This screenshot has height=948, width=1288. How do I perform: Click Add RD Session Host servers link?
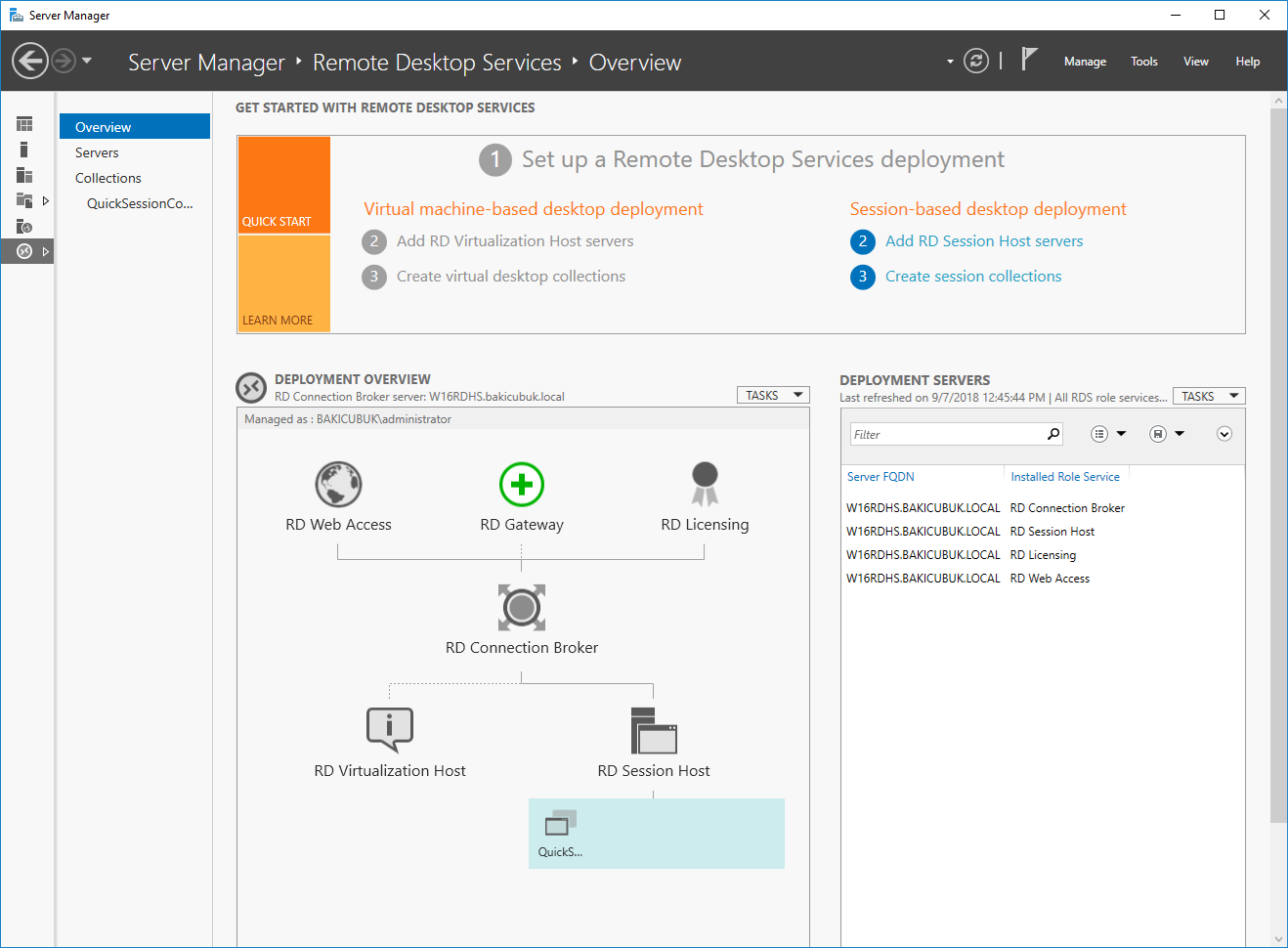coord(984,241)
